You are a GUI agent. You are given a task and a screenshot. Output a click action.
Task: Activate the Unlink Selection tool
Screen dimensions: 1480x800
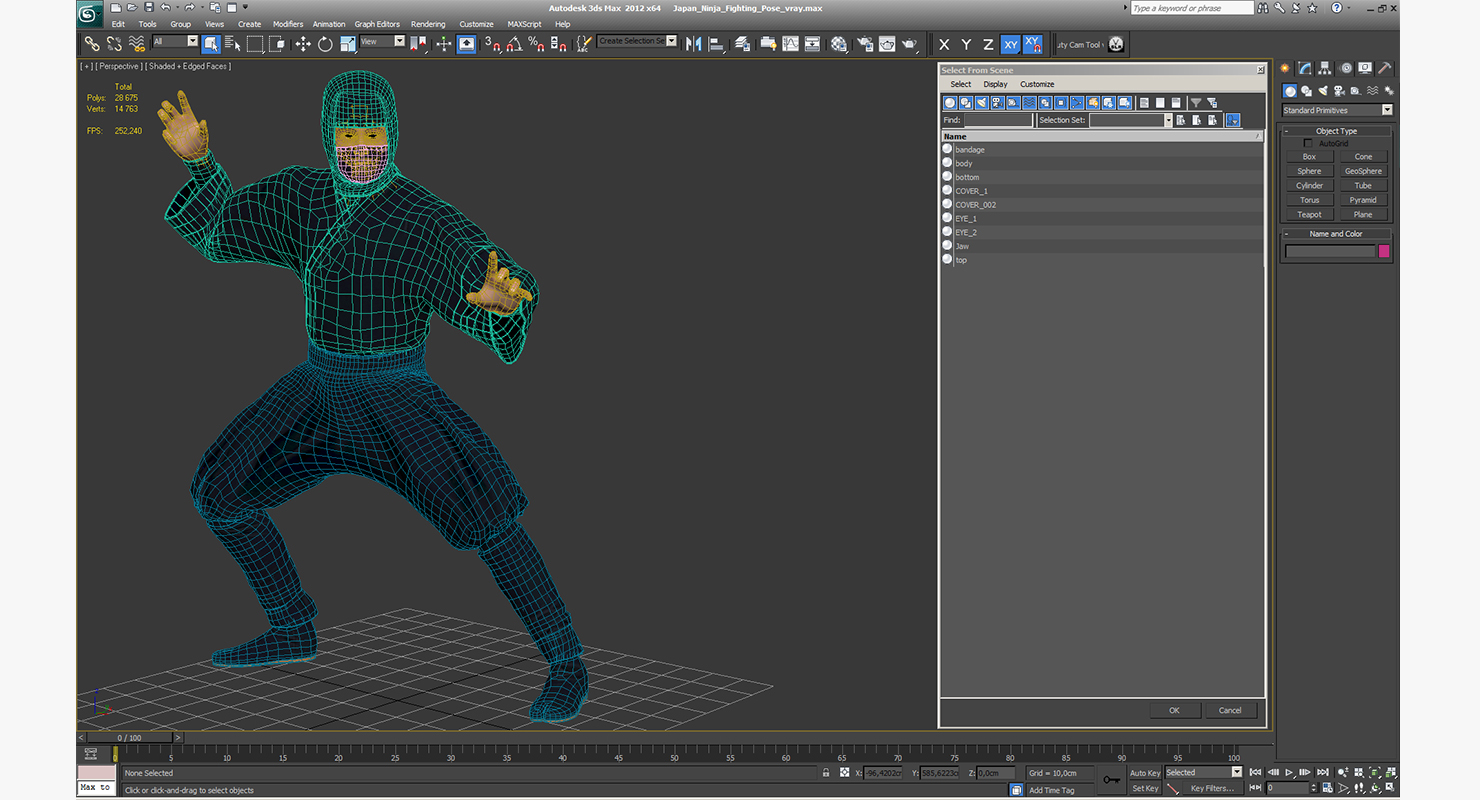(x=114, y=44)
